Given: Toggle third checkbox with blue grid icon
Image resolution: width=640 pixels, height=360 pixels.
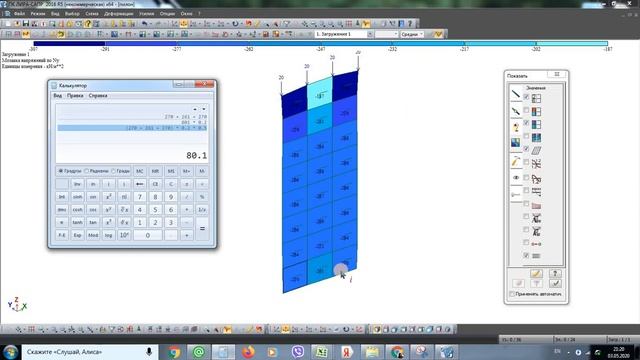Looking at the screenshot, I should [x=526, y=123].
